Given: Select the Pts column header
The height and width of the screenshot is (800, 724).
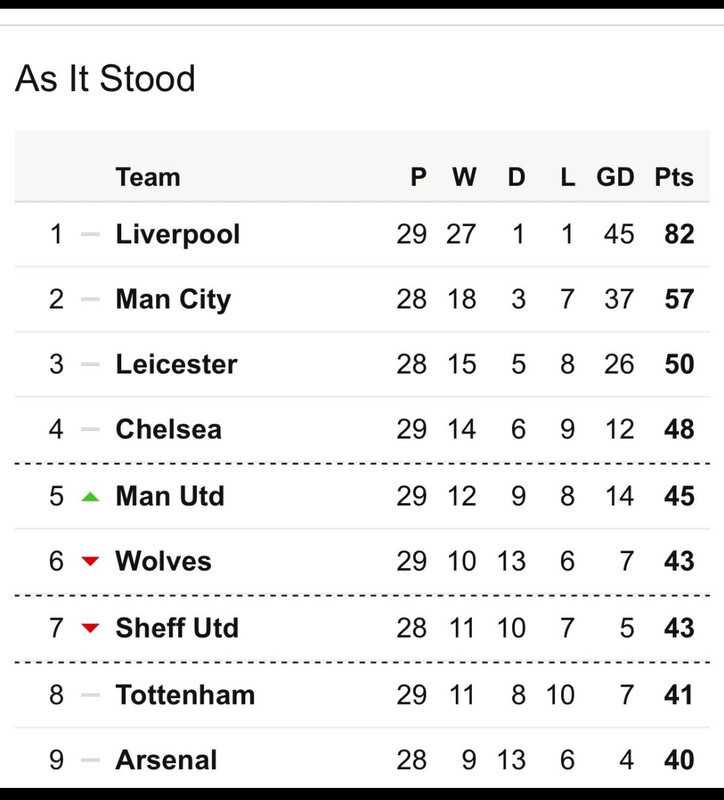Looking at the screenshot, I should (674, 178).
